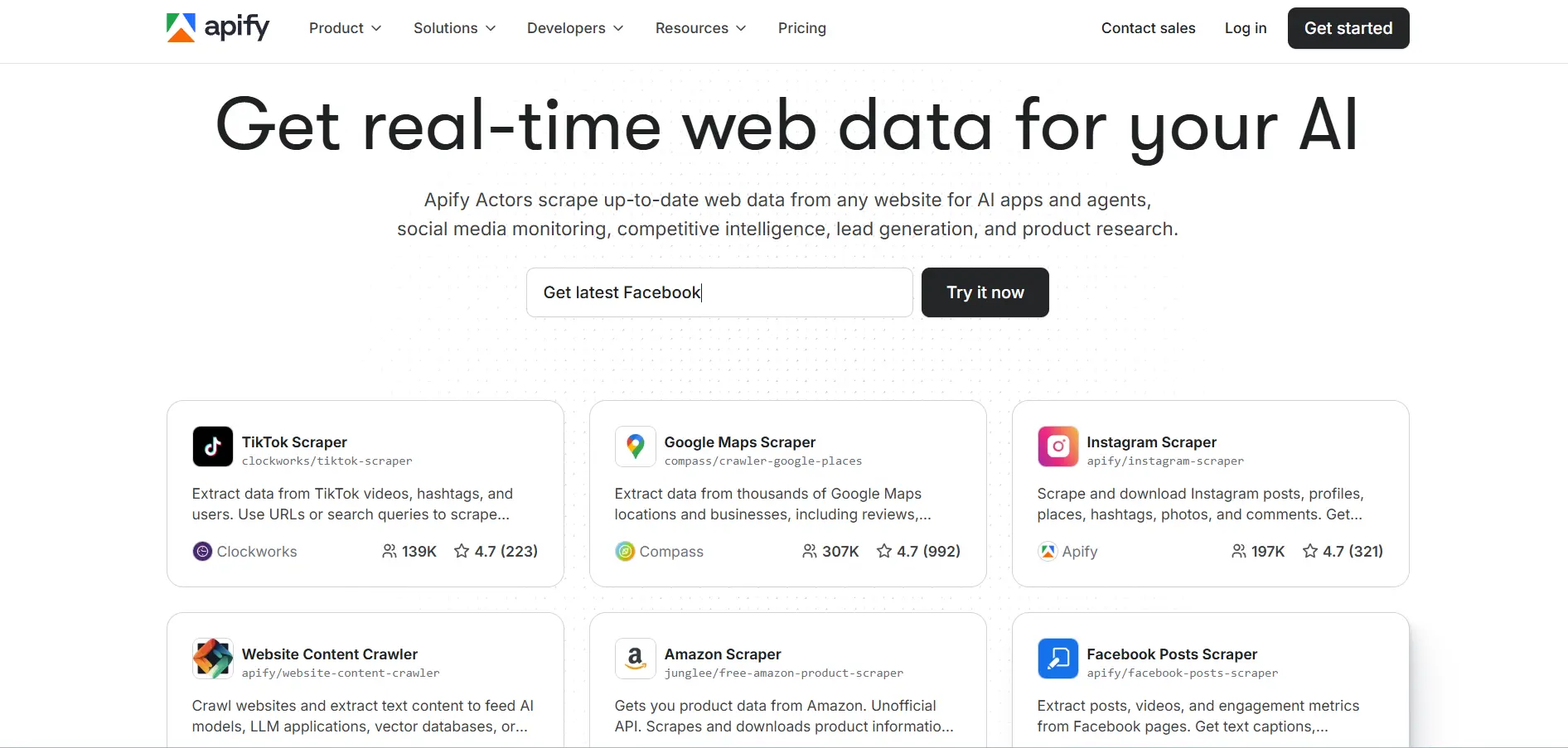This screenshot has height=748, width=1568.
Task: Open the Developers dropdown
Action: (574, 27)
